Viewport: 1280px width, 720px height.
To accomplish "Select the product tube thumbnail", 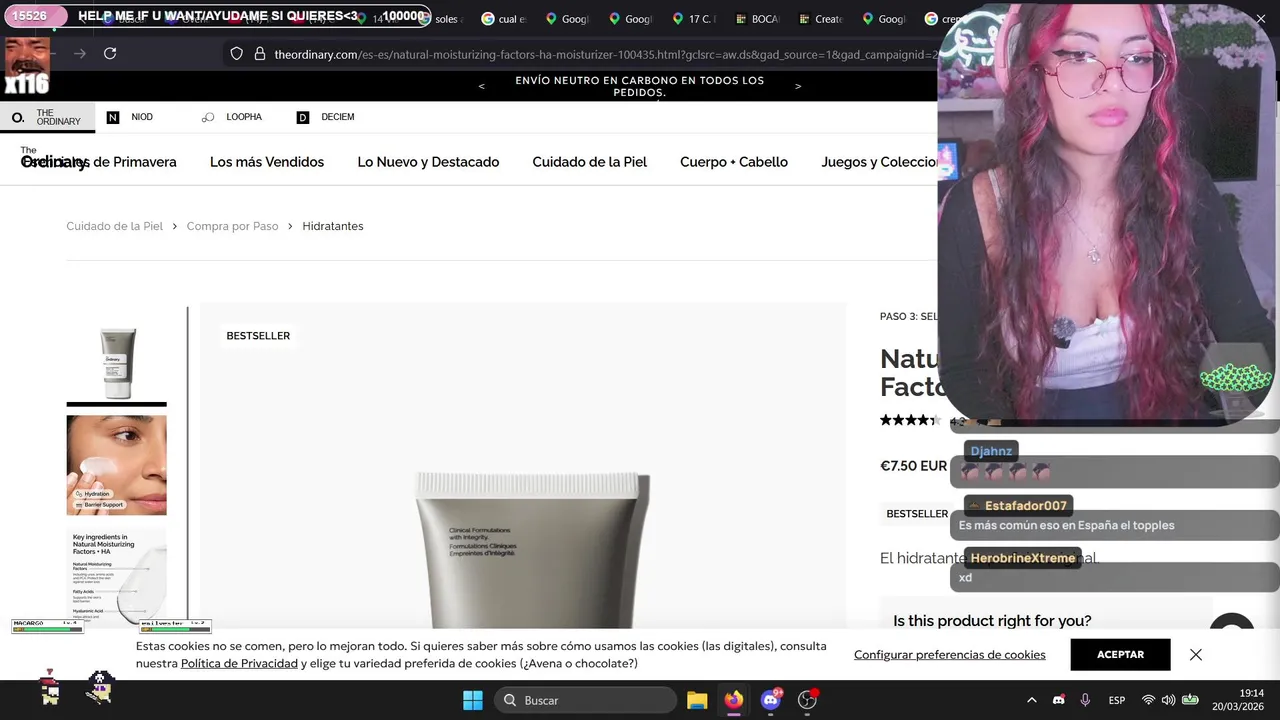I will pyautogui.click(x=117, y=363).
